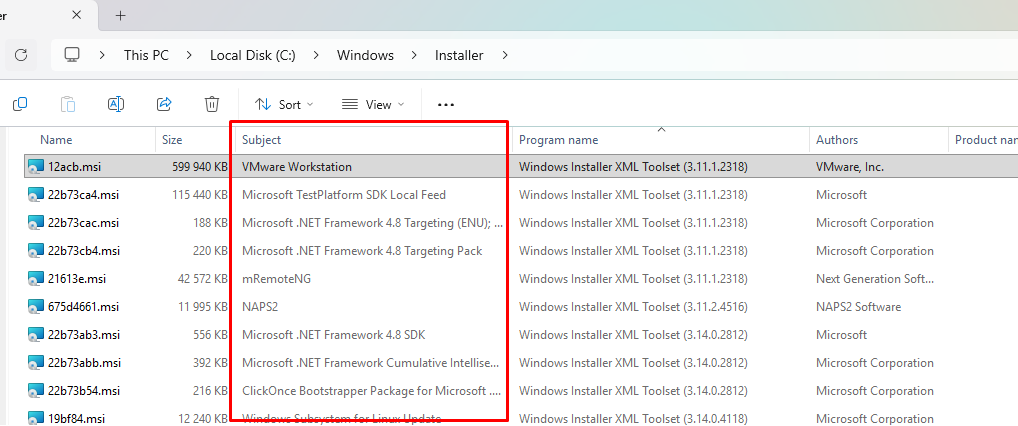Image resolution: width=1018 pixels, height=426 pixels.
Task: Open the Sort dropdown
Action: click(x=284, y=105)
